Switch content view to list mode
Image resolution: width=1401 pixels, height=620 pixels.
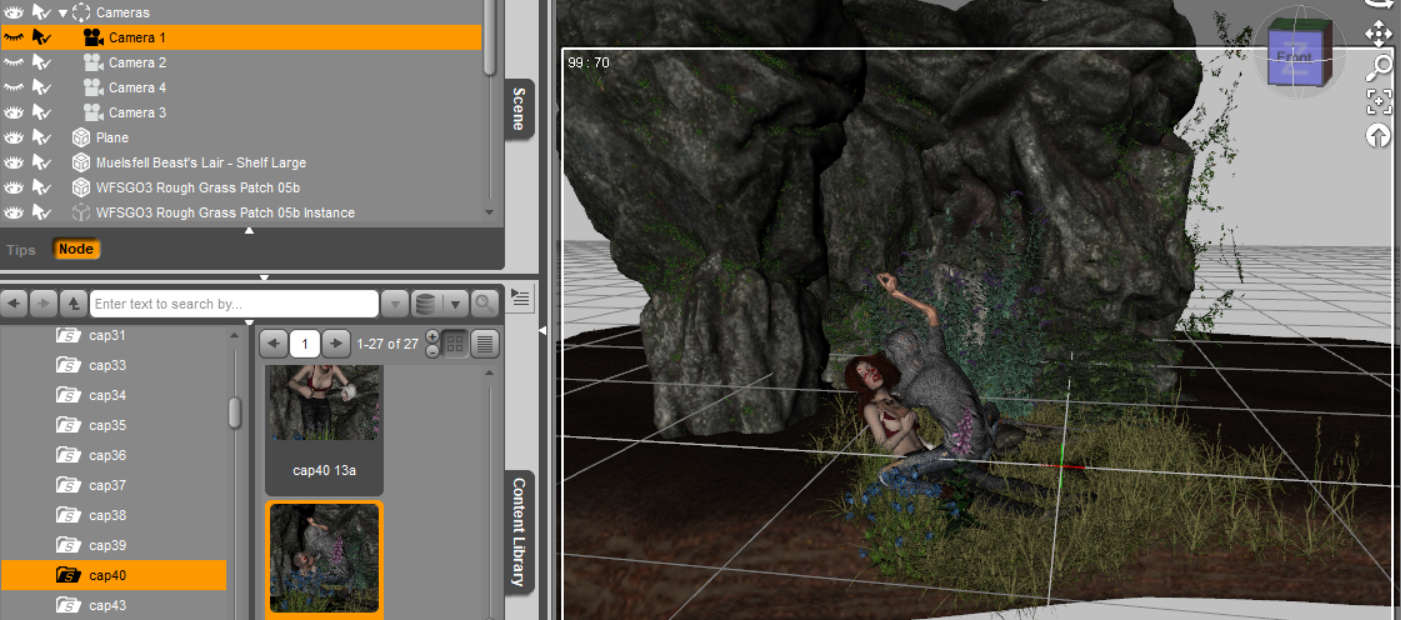click(485, 344)
